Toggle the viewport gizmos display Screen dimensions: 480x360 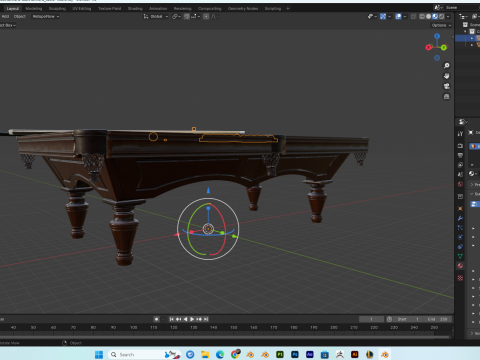click(x=383, y=16)
